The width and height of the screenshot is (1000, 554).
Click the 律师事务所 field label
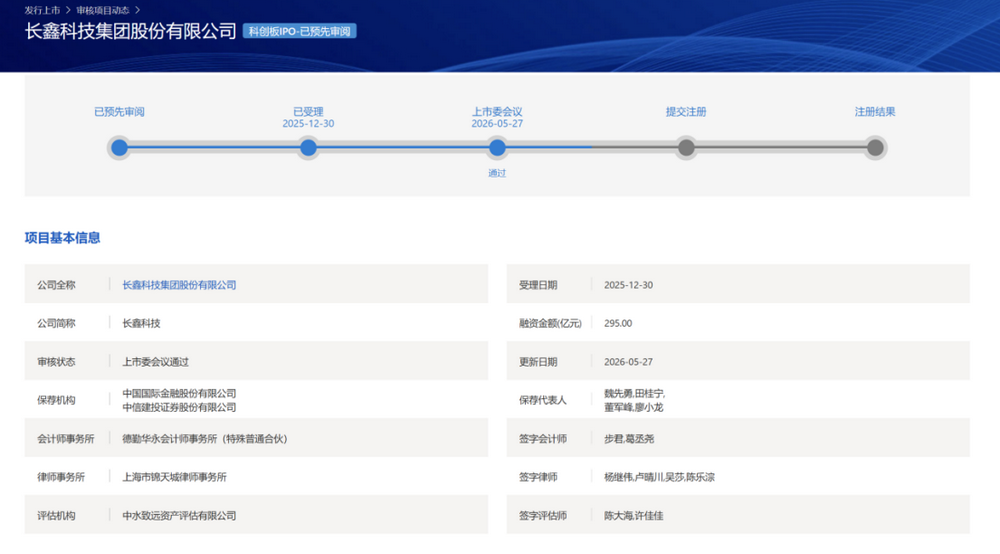coord(61,477)
